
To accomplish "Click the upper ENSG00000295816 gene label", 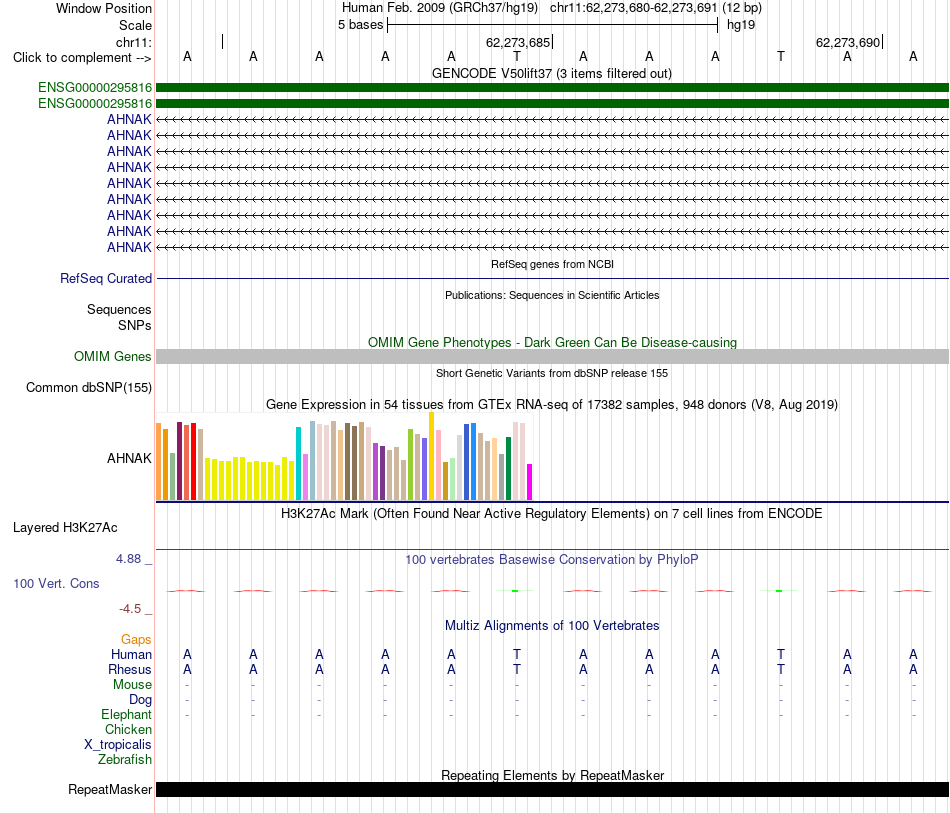I will [95, 88].
